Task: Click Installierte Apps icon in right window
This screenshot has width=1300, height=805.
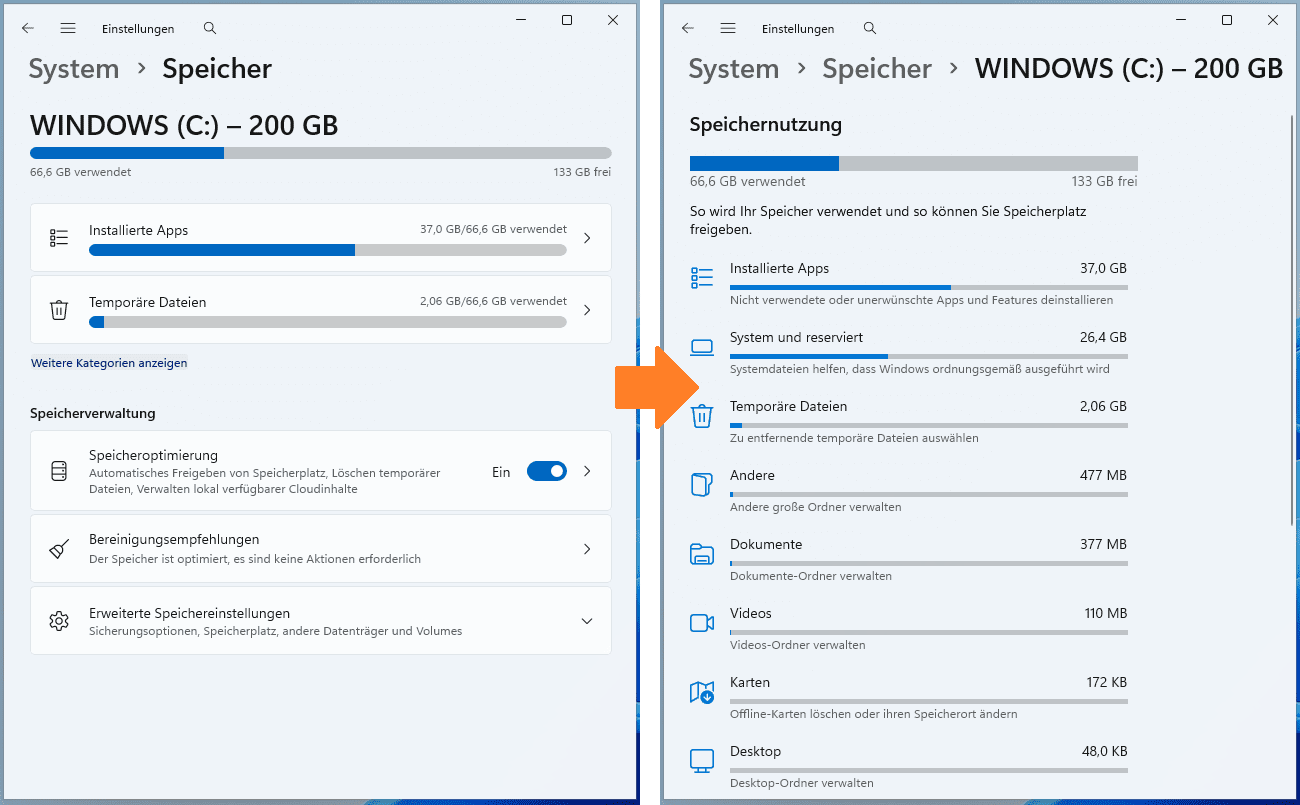Action: tap(702, 278)
